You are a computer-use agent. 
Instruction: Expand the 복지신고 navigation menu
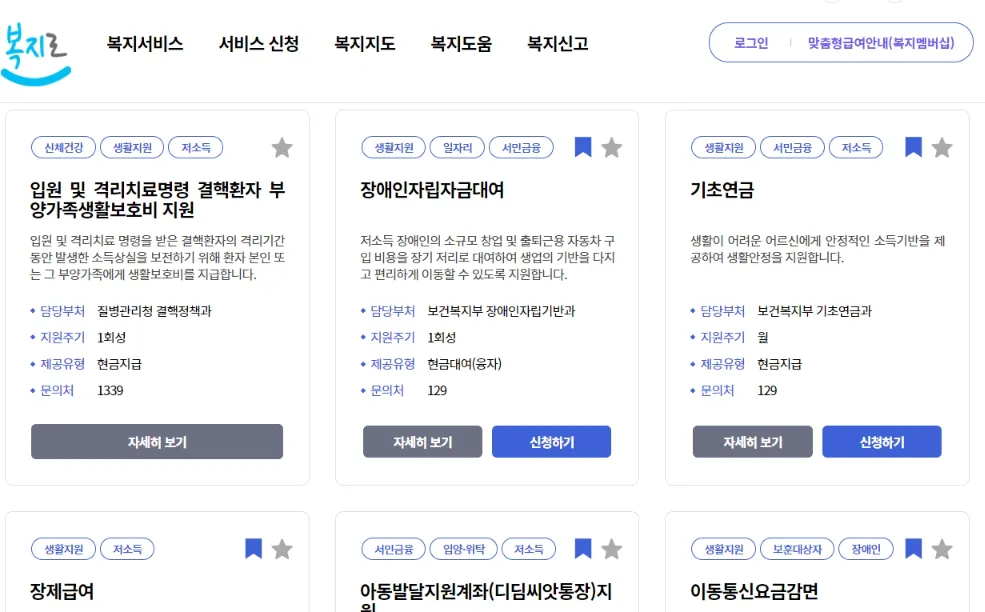tap(558, 44)
